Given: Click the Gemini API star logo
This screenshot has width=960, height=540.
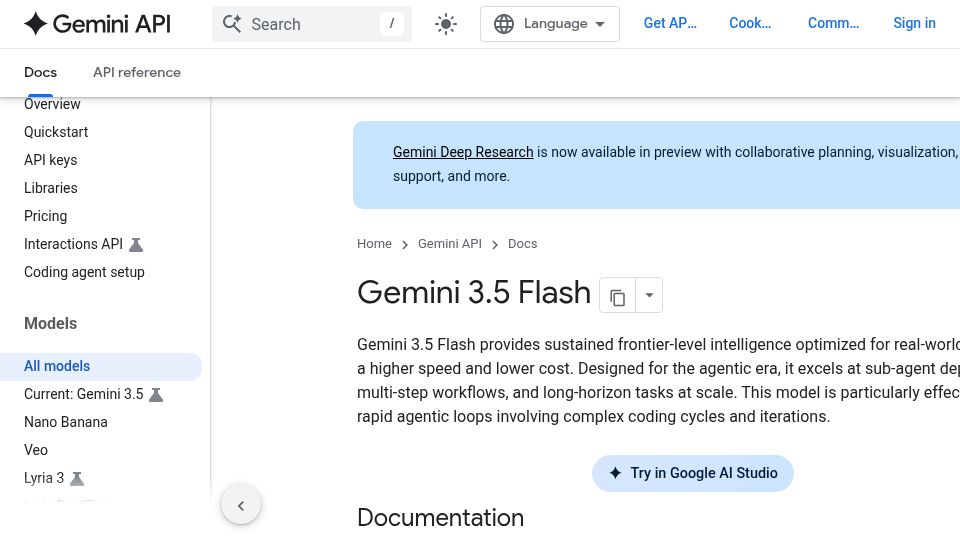Looking at the screenshot, I should coord(36,24).
